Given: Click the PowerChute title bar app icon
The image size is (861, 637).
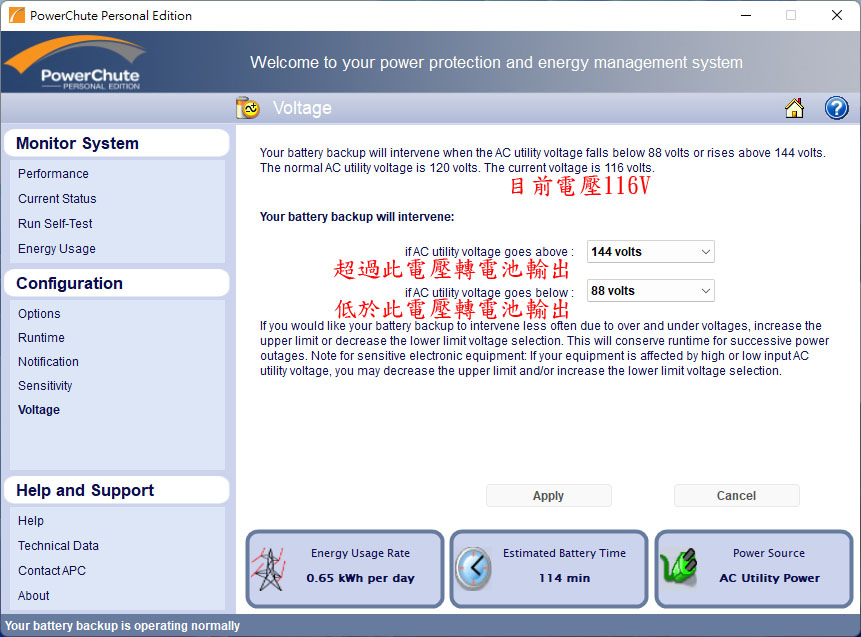Looking at the screenshot, I should (16, 15).
